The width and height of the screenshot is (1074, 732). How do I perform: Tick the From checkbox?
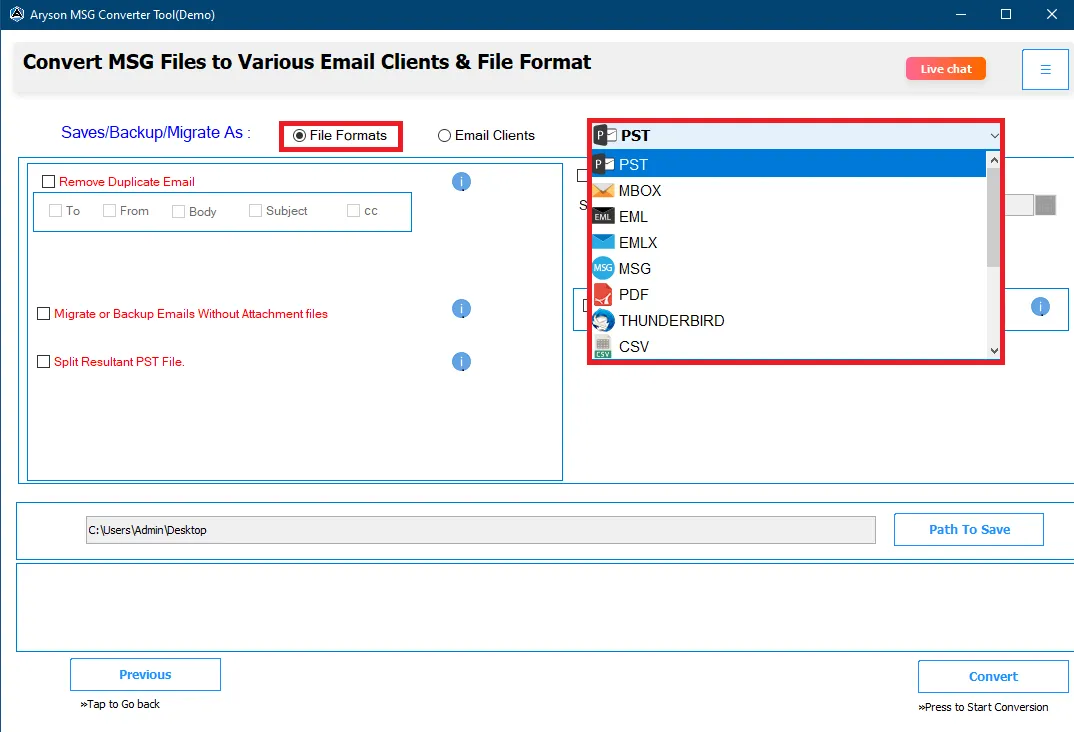point(110,211)
